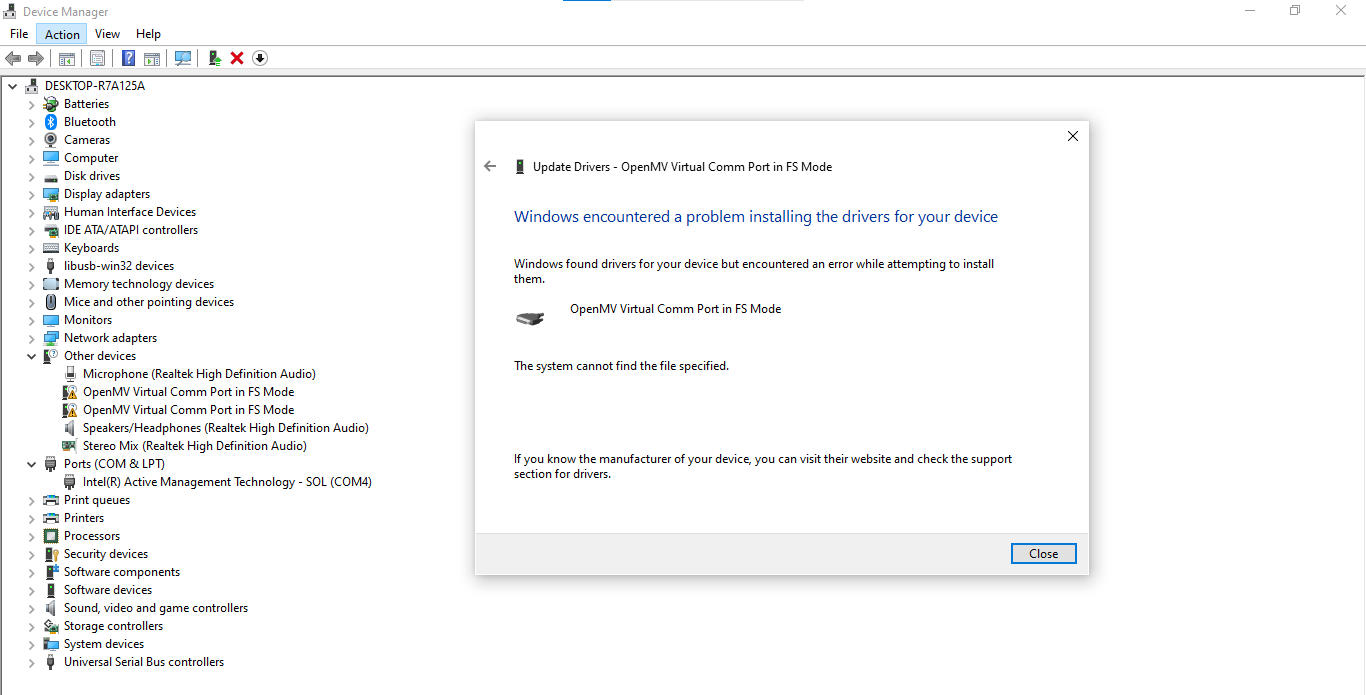Screen dimensions: 1366x695
Task: Open the View menu
Action: tap(107, 34)
